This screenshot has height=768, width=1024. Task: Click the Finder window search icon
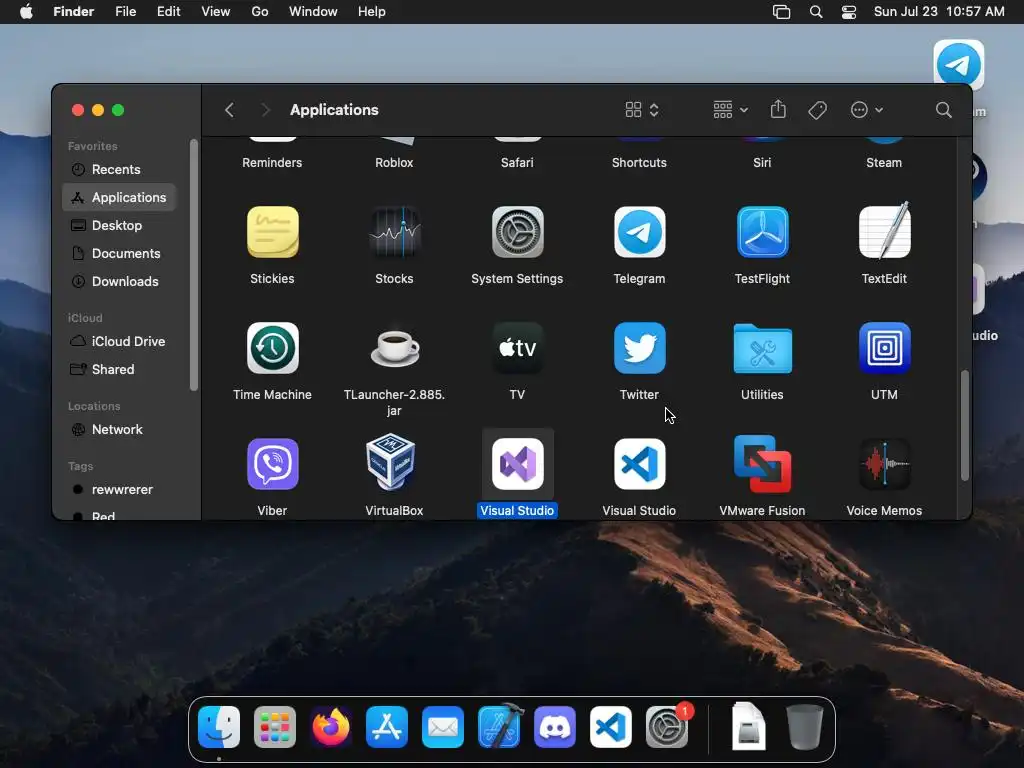(x=944, y=110)
